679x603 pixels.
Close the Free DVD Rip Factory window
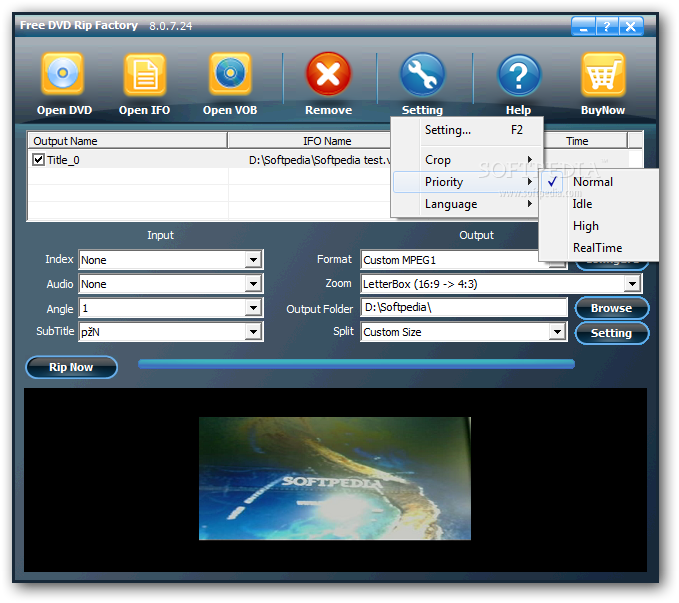click(631, 26)
